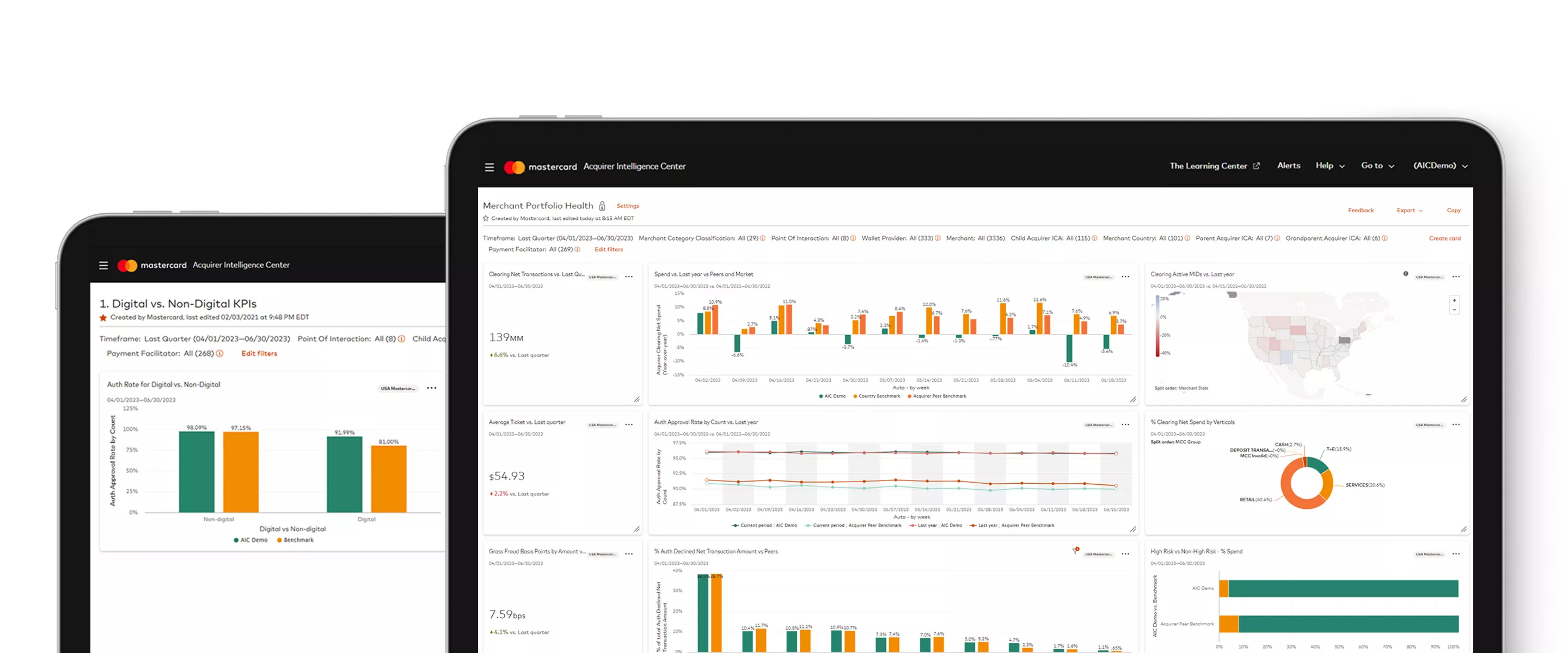1568x653 pixels.
Task: Expand the Go to menu
Action: pos(1377,165)
